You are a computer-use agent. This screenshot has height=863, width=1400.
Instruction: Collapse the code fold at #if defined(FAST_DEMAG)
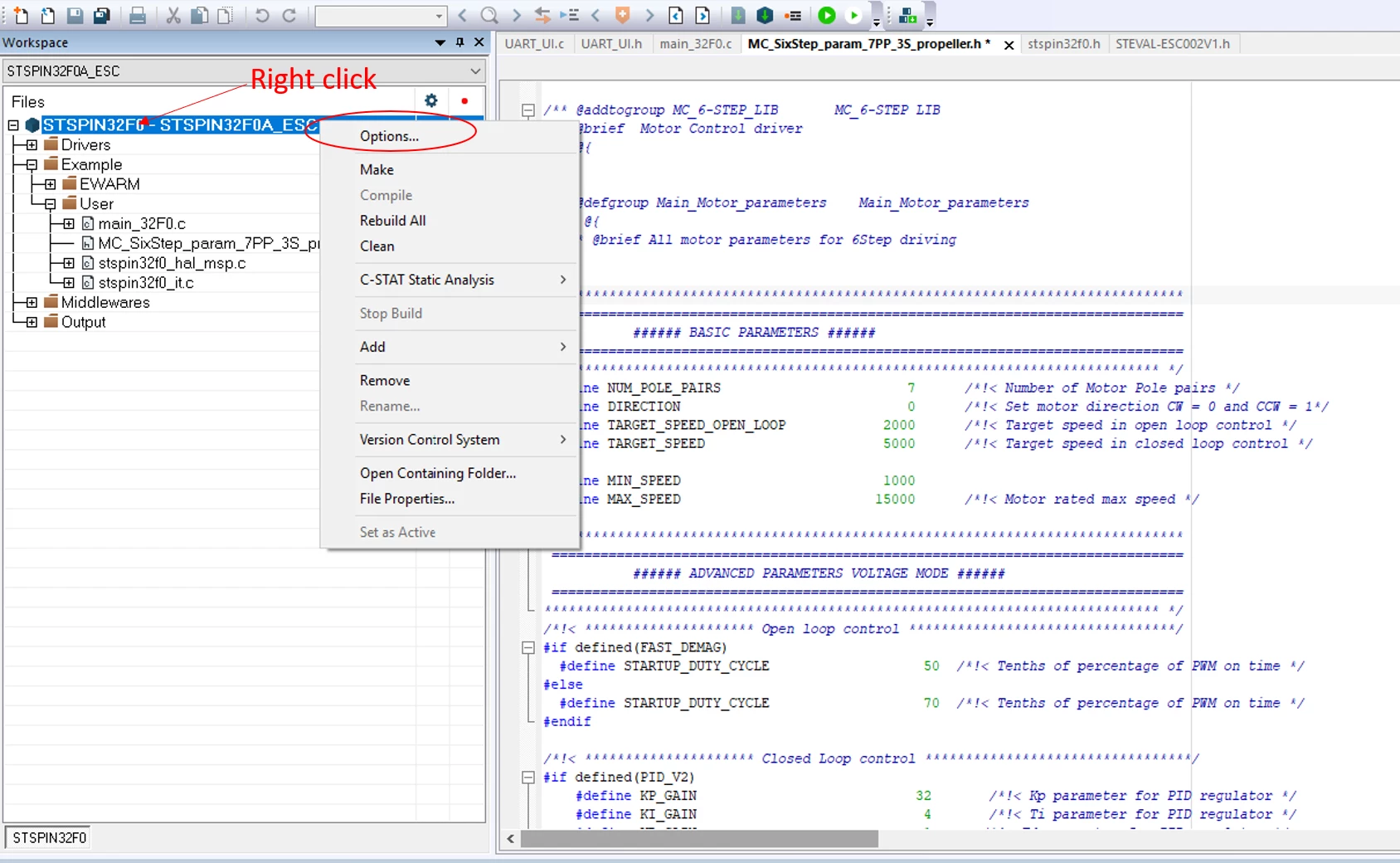(x=527, y=647)
